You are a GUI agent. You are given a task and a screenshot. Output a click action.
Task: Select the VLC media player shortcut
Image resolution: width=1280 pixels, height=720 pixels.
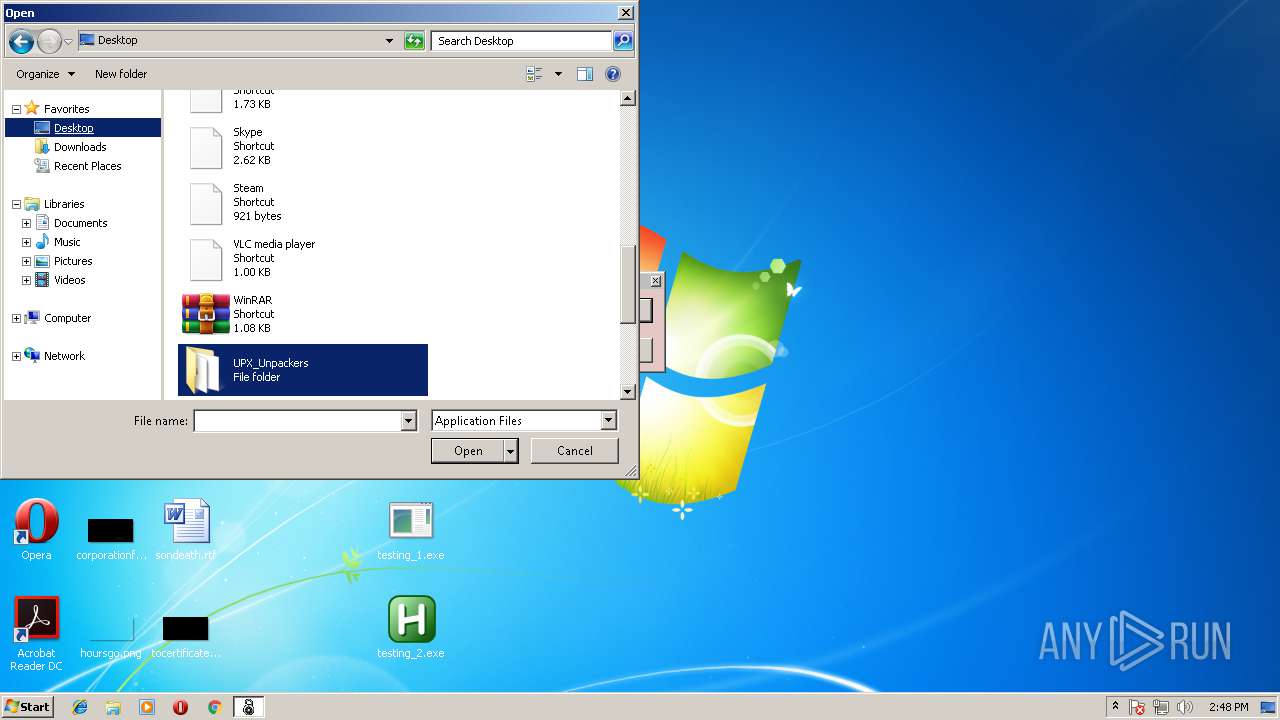(303, 259)
